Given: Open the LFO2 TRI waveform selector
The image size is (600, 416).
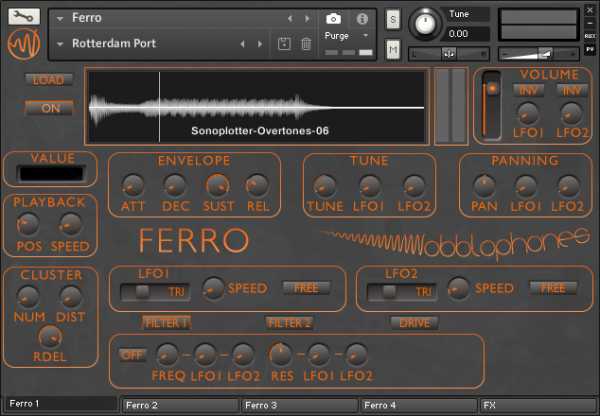Looking at the screenshot, I should pyautogui.click(x=402, y=292).
